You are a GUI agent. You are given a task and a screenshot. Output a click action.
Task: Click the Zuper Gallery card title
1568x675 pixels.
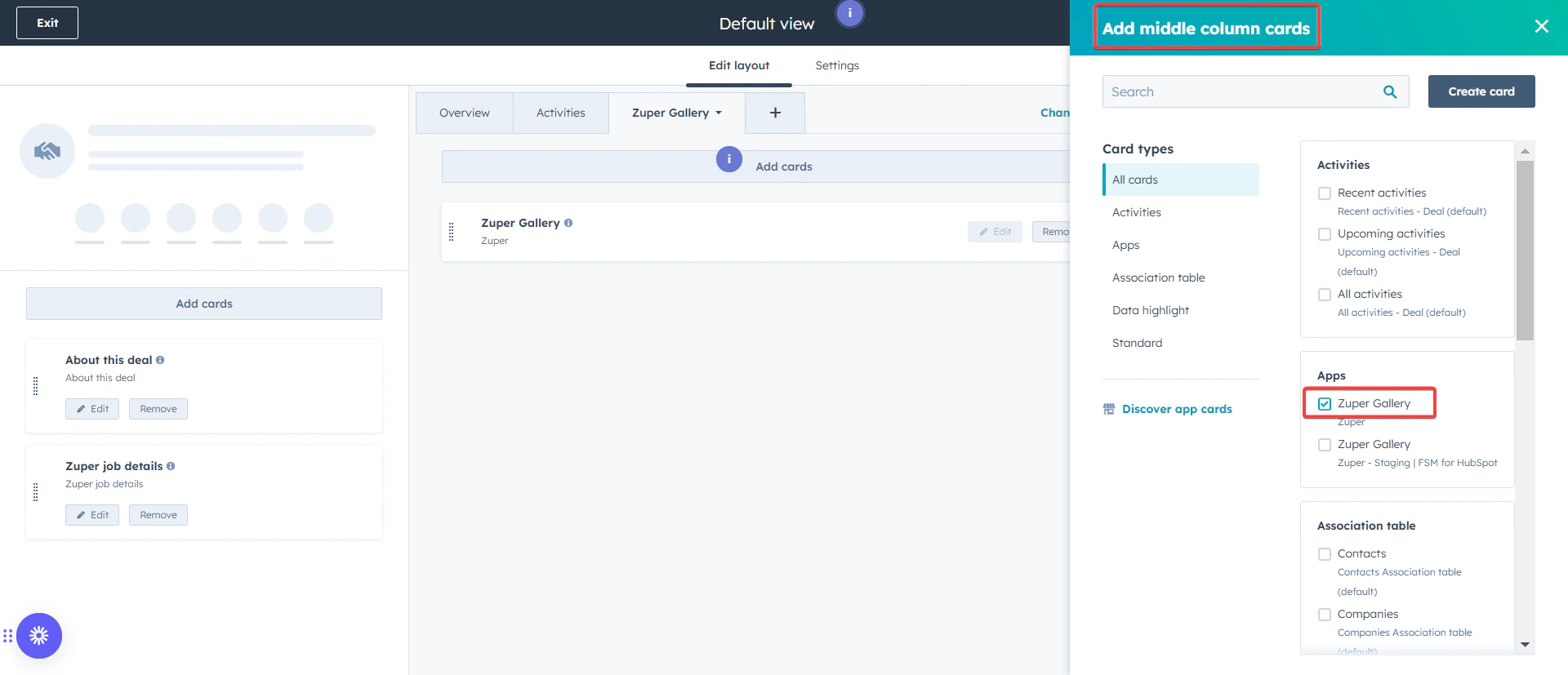pyautogui.click(x=520, y=223)
